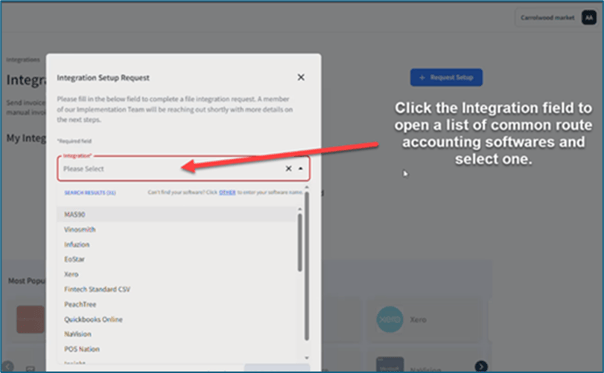Click the Integrations breadcrumb in background
This screenshot has height=373, width=604.
click(23, 60)
